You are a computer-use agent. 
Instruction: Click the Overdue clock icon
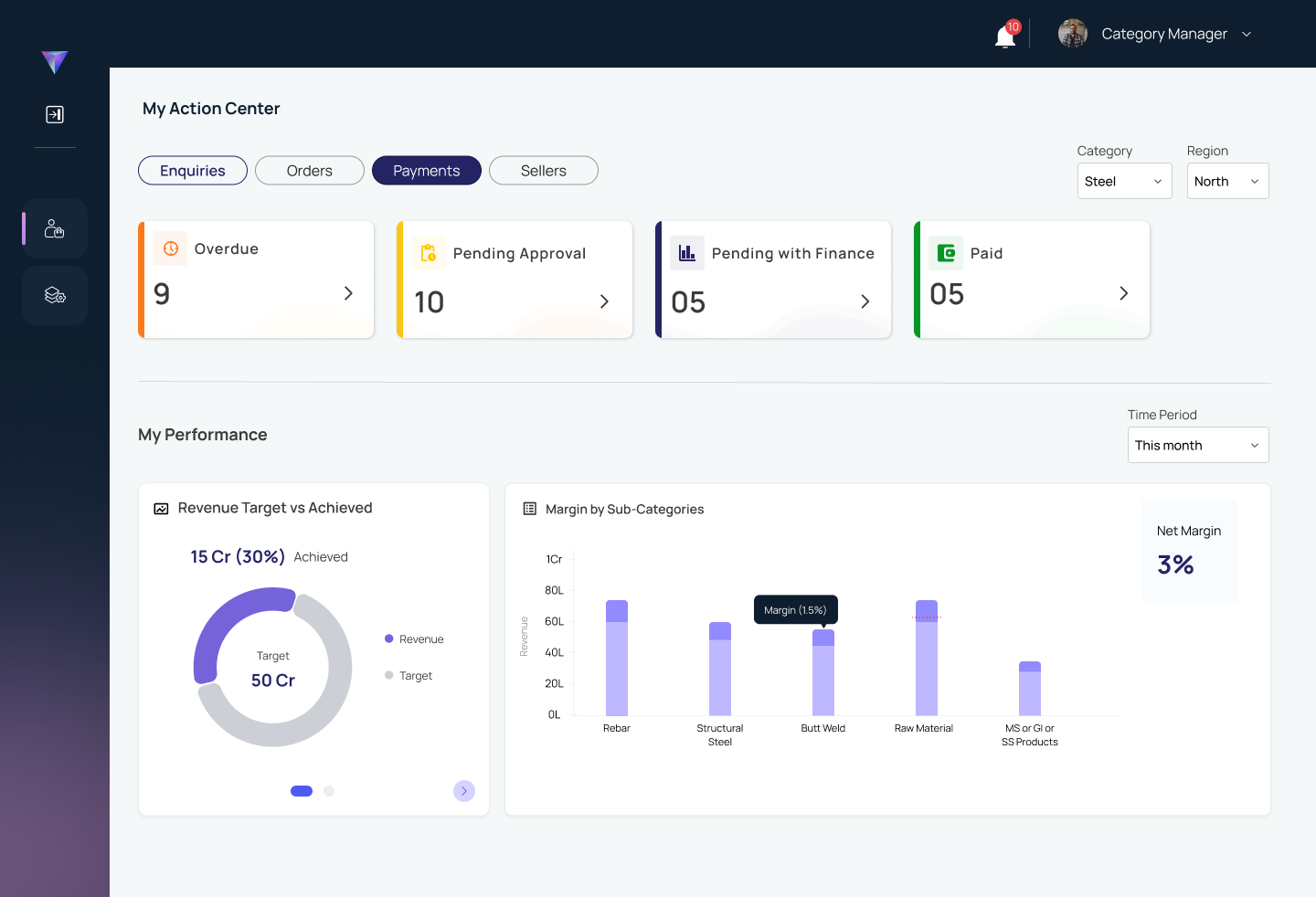(171, 248)
